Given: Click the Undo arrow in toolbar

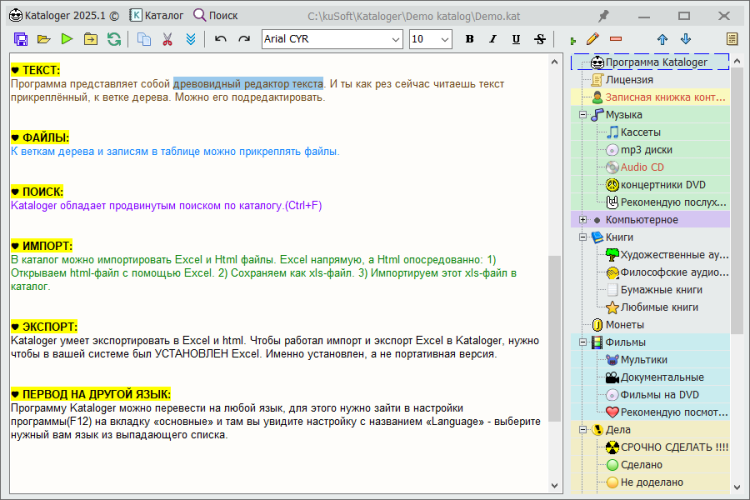Looking at the screenshot, I should [220, 39].
